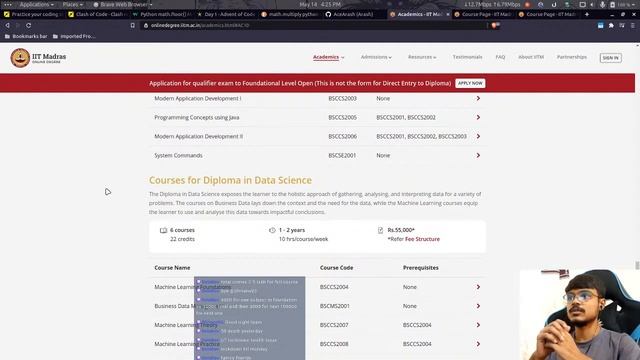This screenshot has width=640, height=360.
Task: Open the extensions puzzle-piece icon
Action: (611, 25)
